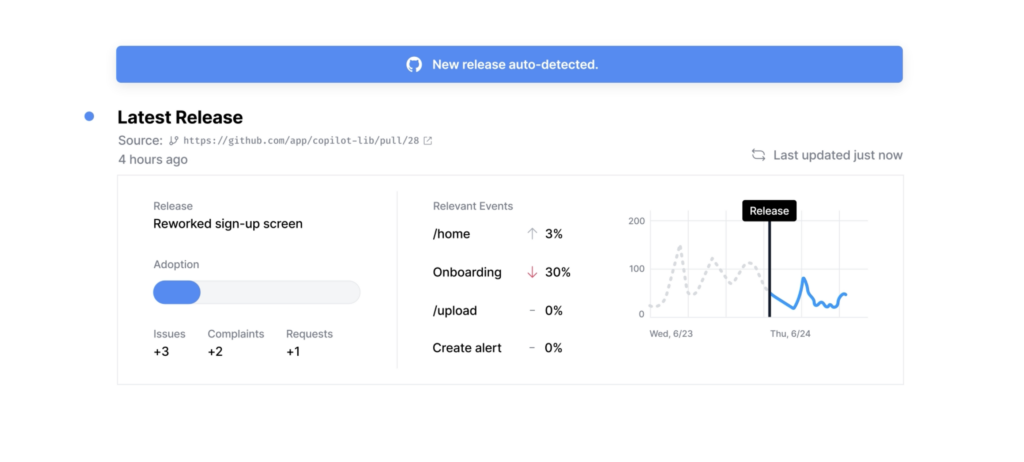
Task: Click the Latest Release heading
Action: (x=180, y=117)
